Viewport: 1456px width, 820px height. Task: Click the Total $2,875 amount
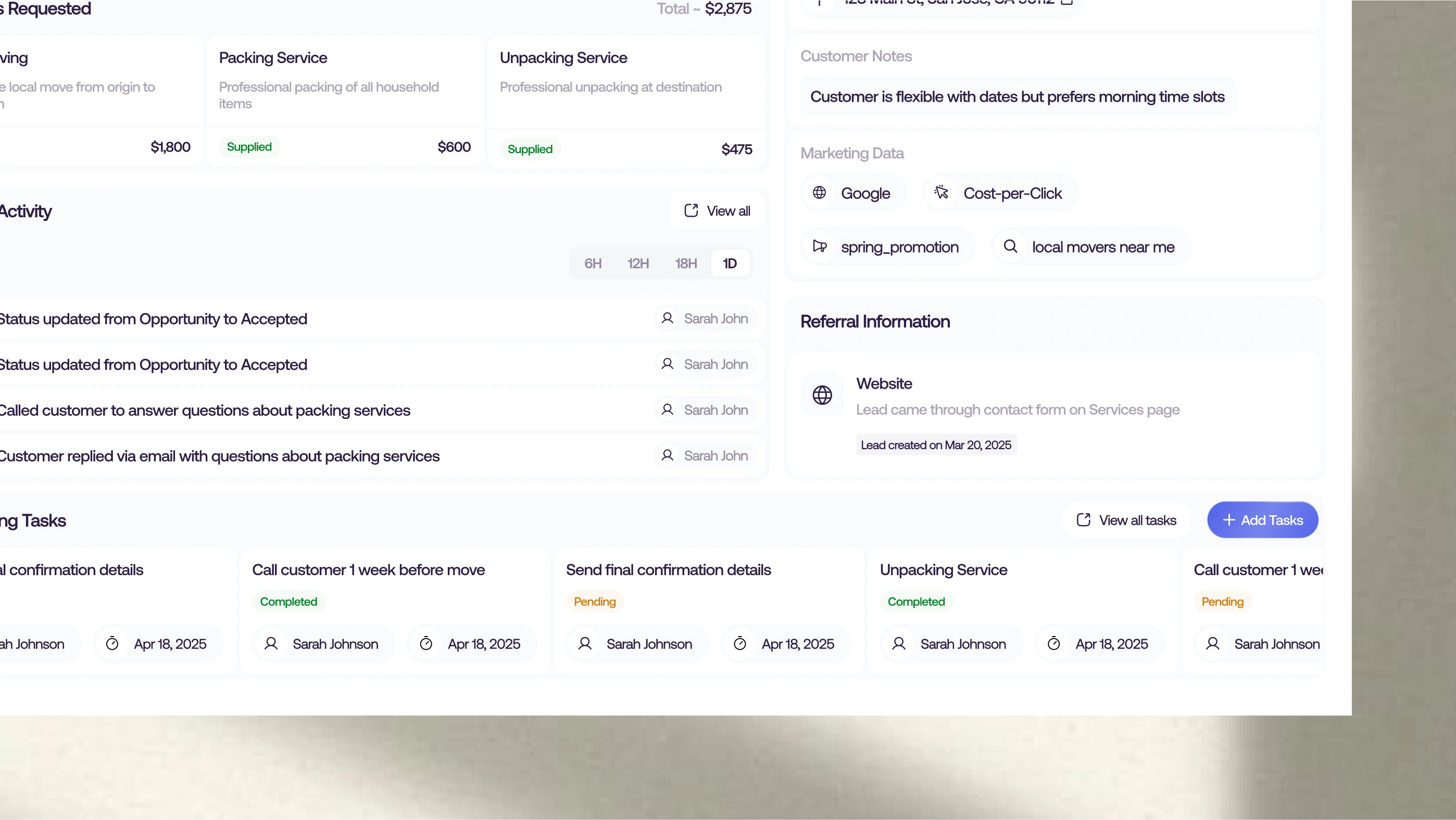728,8
